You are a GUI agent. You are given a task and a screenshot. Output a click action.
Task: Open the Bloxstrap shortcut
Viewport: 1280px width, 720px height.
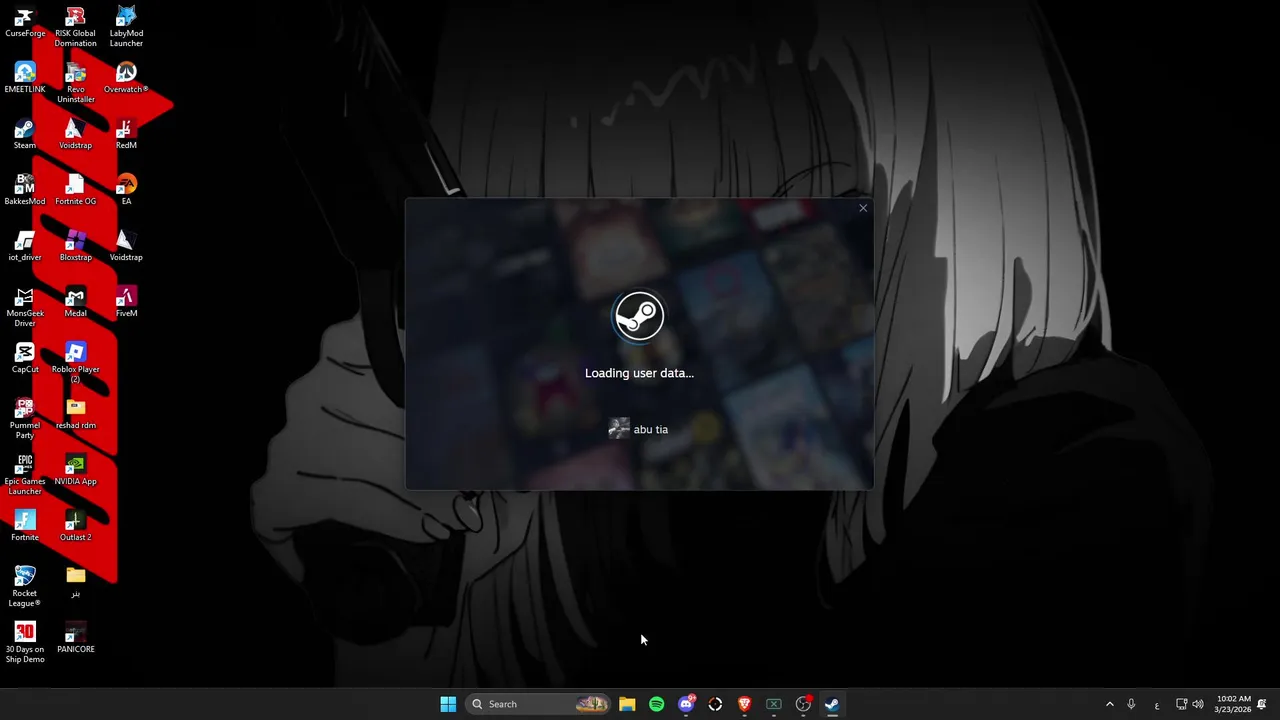pos(75,246)
